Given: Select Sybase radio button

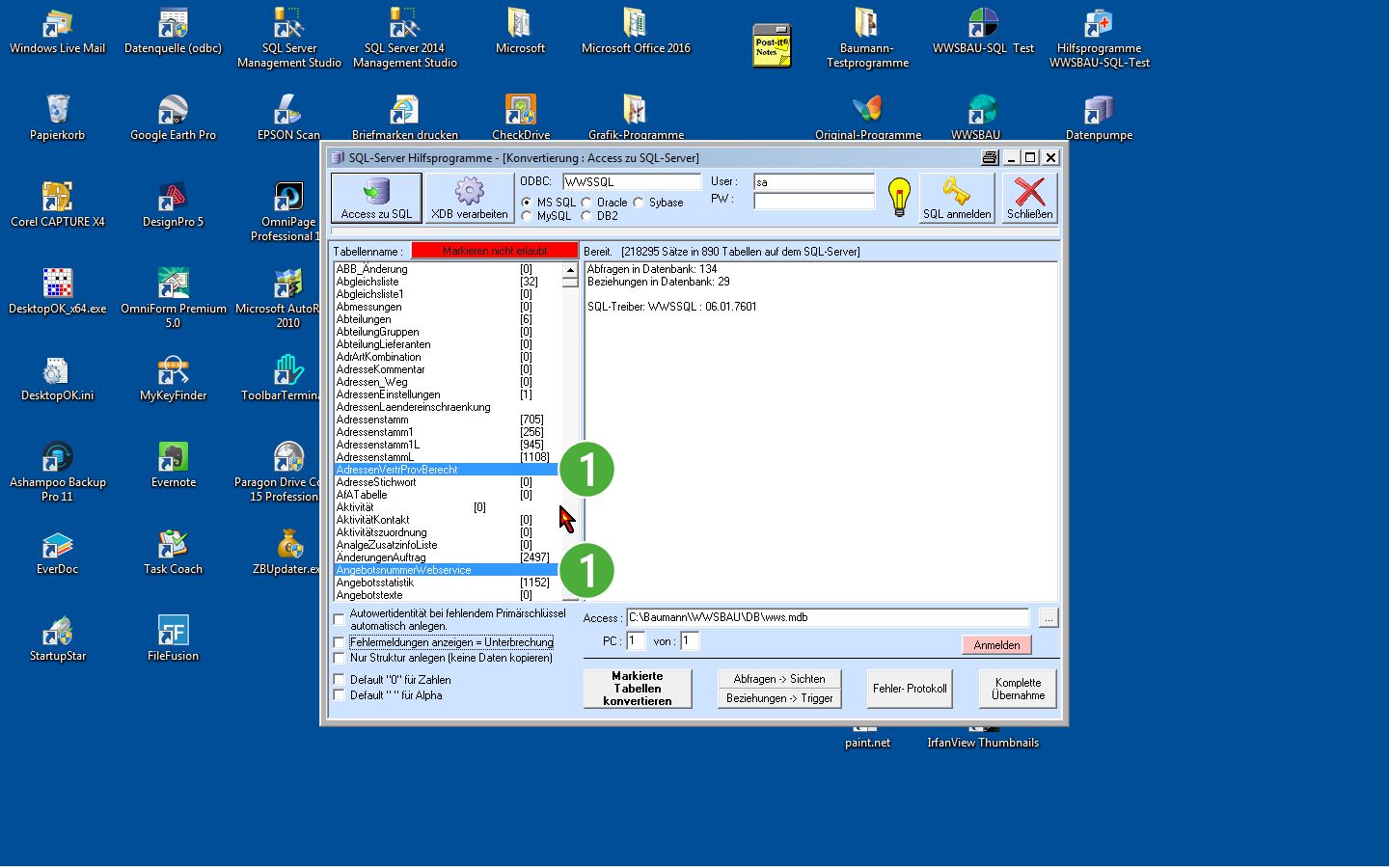Looking at the screenshot, I should click(x=639, y=203).
